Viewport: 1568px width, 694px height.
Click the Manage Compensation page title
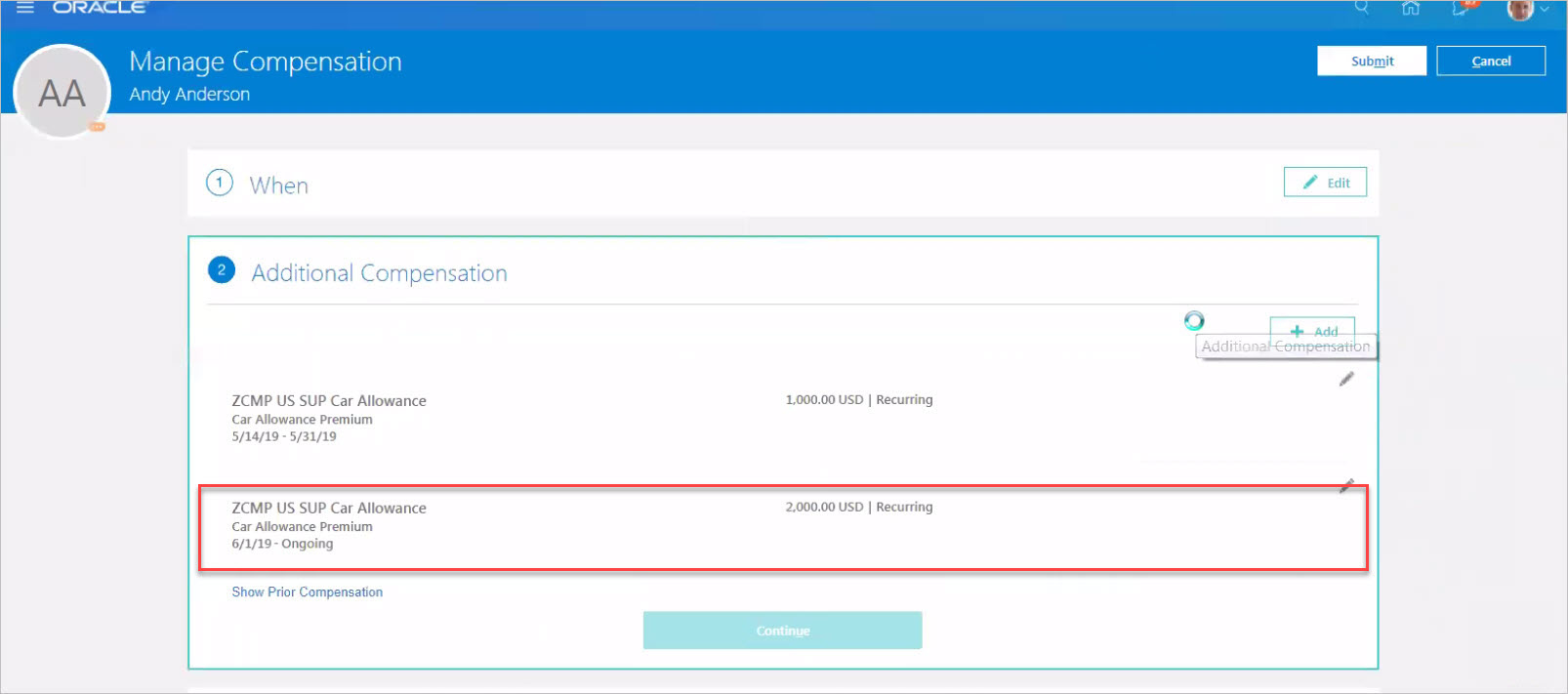pos(266,61)
